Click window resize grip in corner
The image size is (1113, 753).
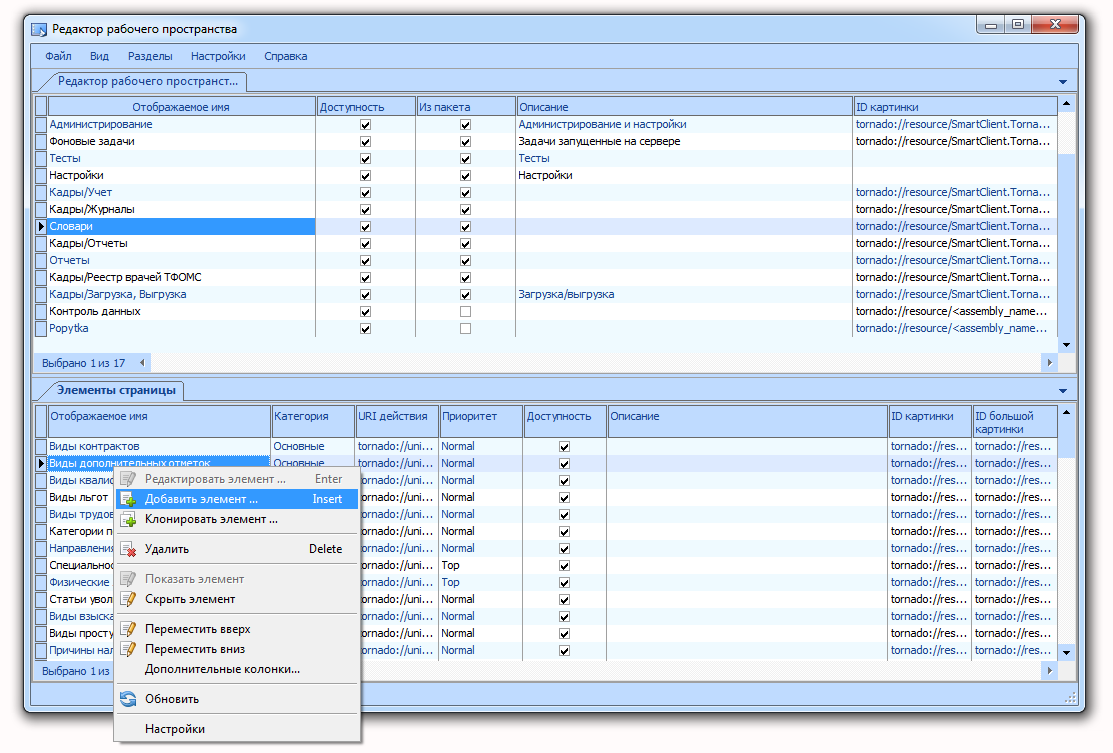click(x=1070, y=698)
